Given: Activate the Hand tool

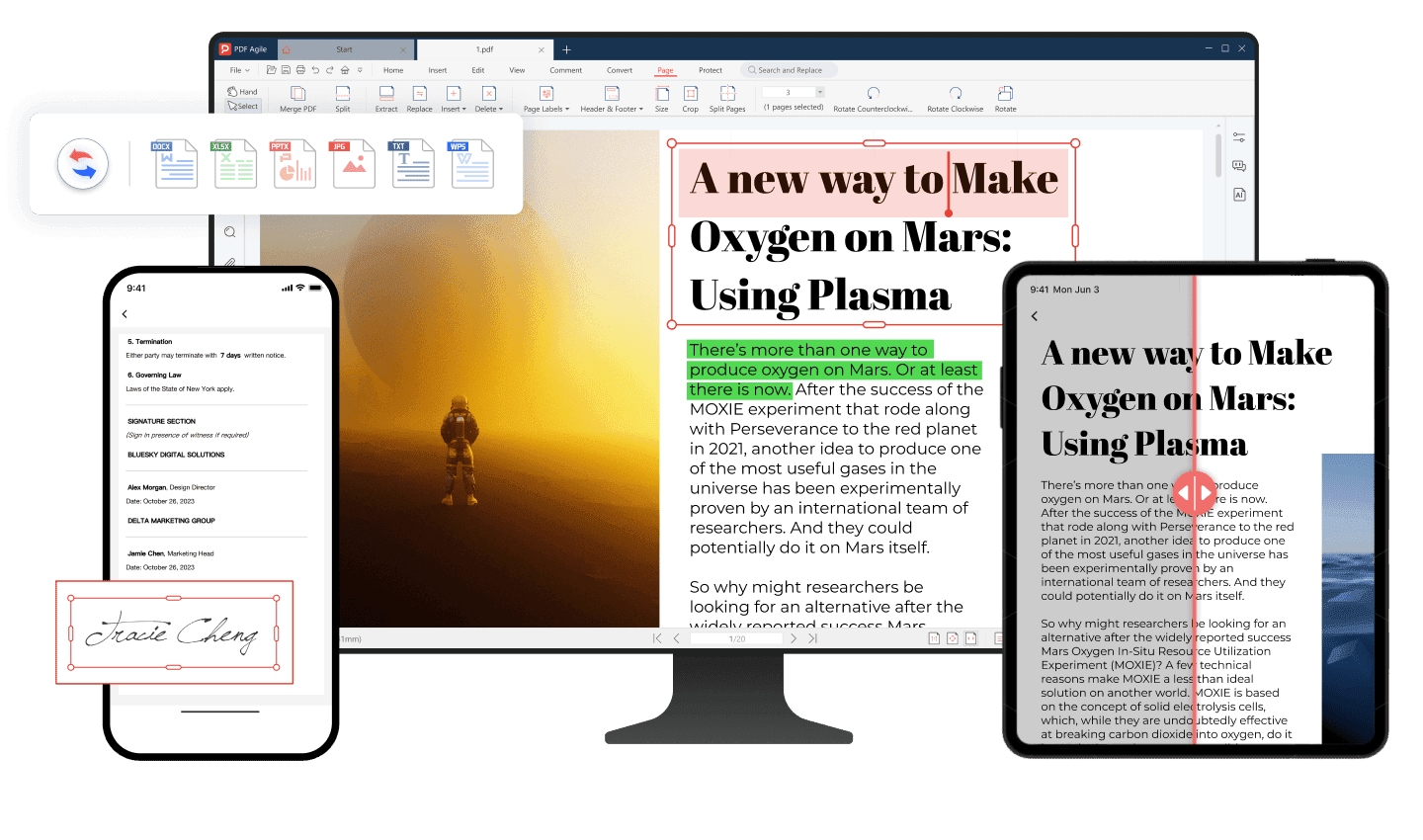Looking at the screenshot, I should coord(243,92).
